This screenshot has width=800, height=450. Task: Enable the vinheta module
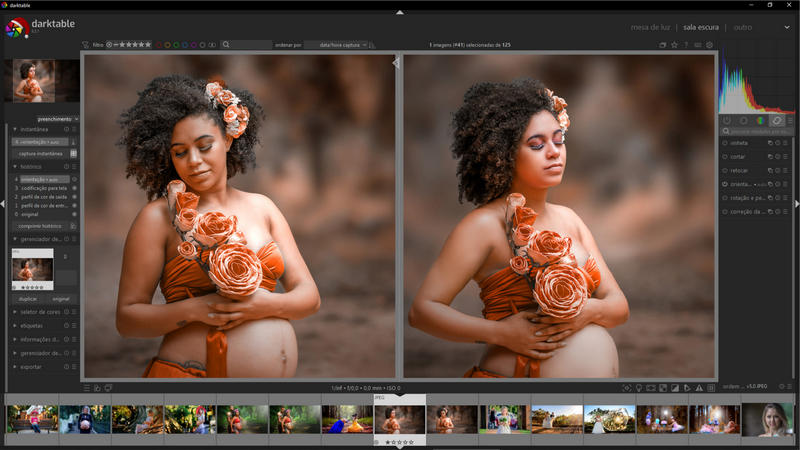pyautogui.click(x=725, y=143)
